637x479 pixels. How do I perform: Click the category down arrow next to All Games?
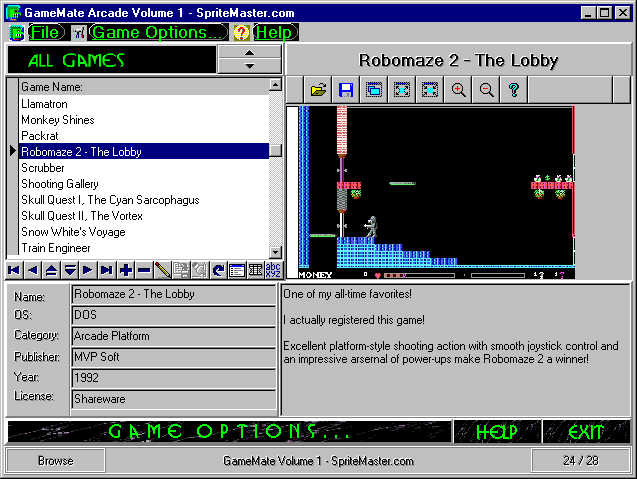249,66
